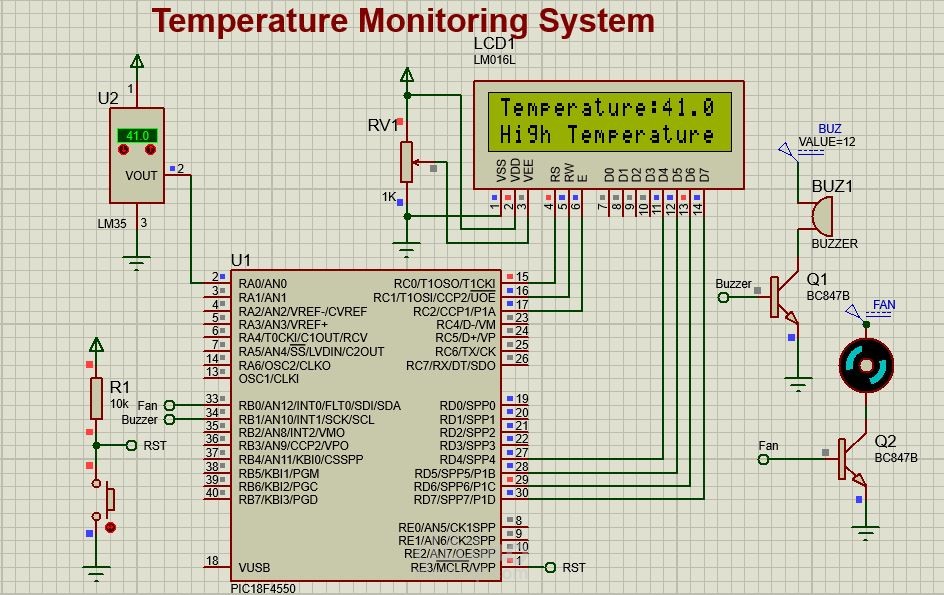Viewport: 944px width, 595px height.
Task: Click the Temperature Monitoring System title
Action: point(403,20)
